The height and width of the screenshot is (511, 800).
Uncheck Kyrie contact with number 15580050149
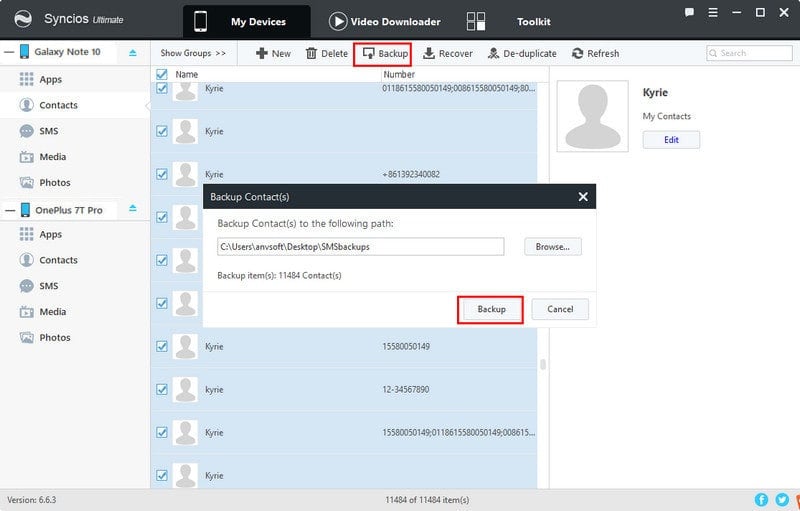pos(162,347)
